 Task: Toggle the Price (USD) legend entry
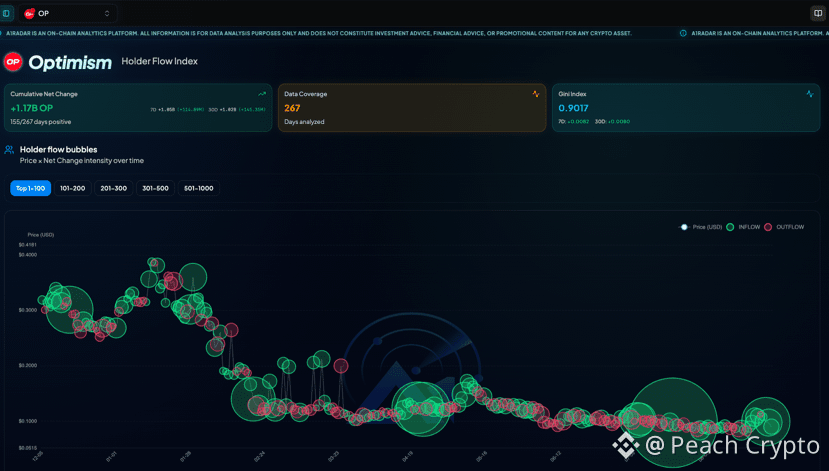tap(701, 227)
